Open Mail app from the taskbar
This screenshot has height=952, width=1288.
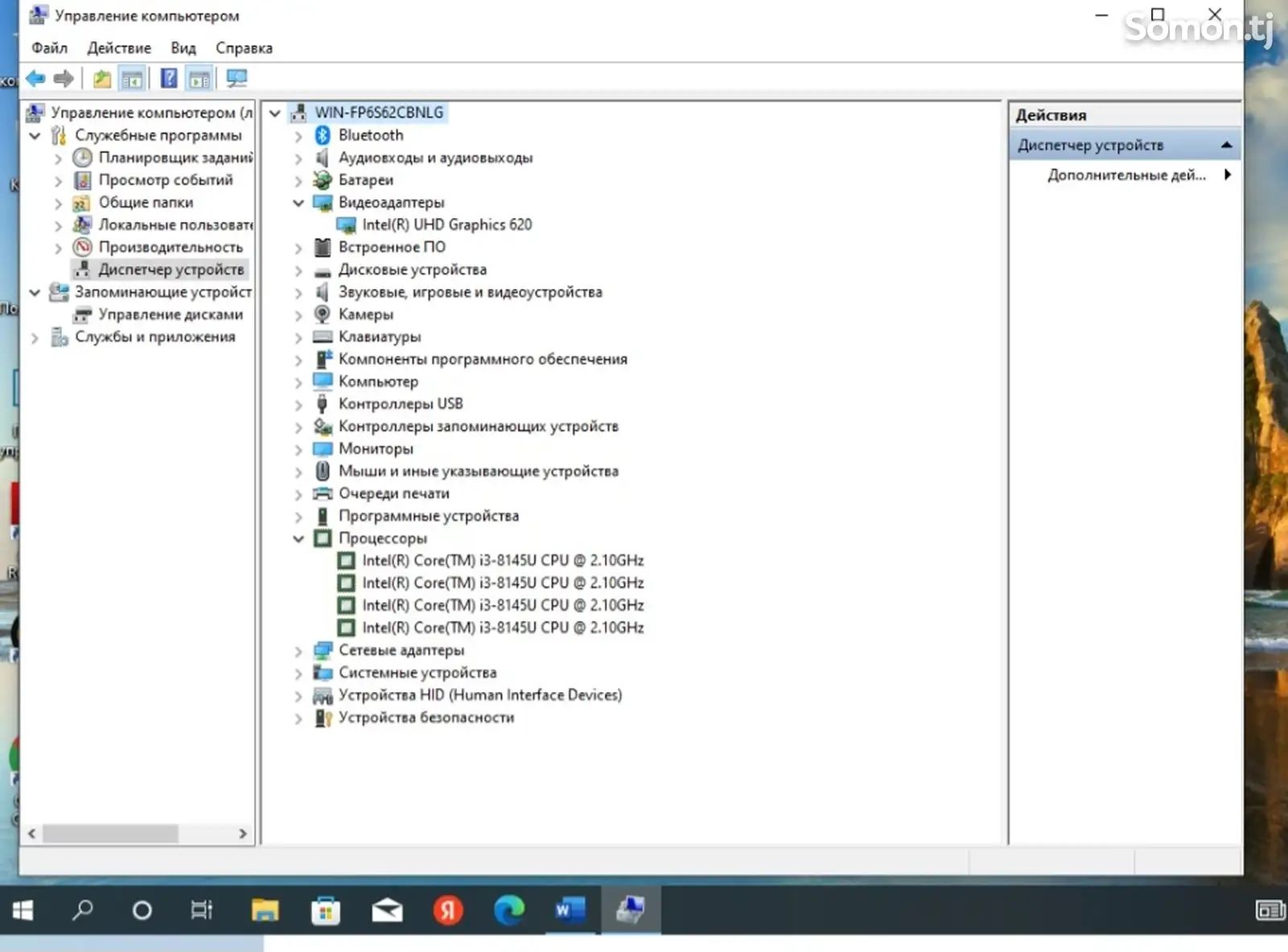pyautogui.click(x=387, y=910)
